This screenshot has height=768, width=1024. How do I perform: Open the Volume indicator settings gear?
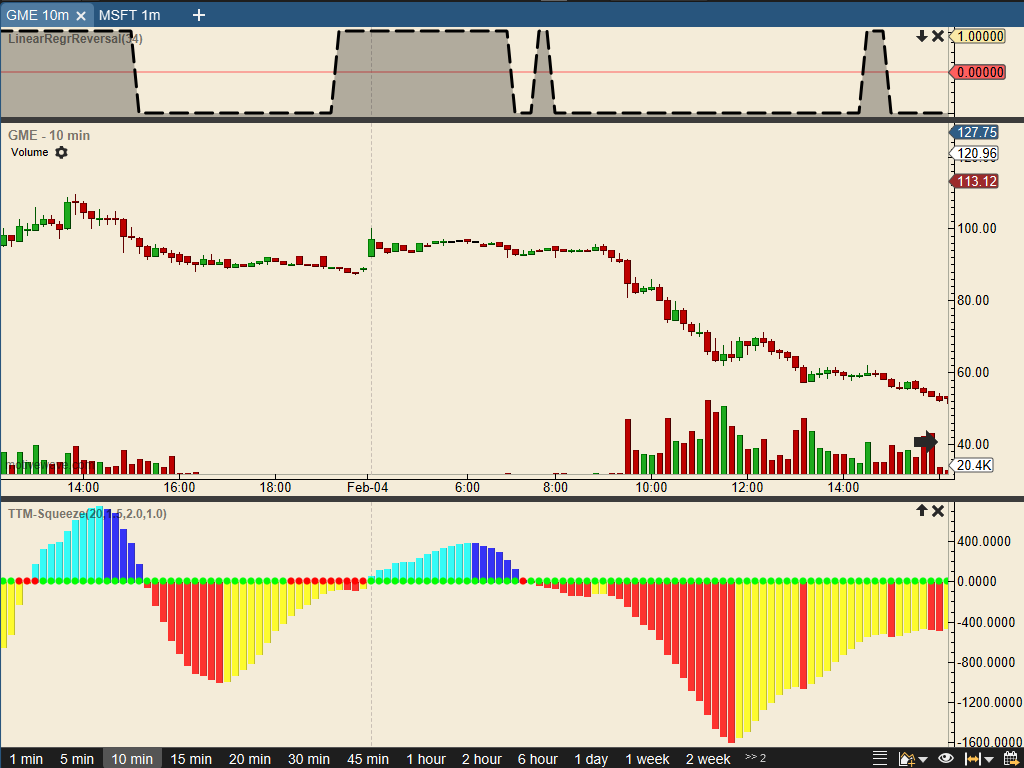[x=60, y=153]
